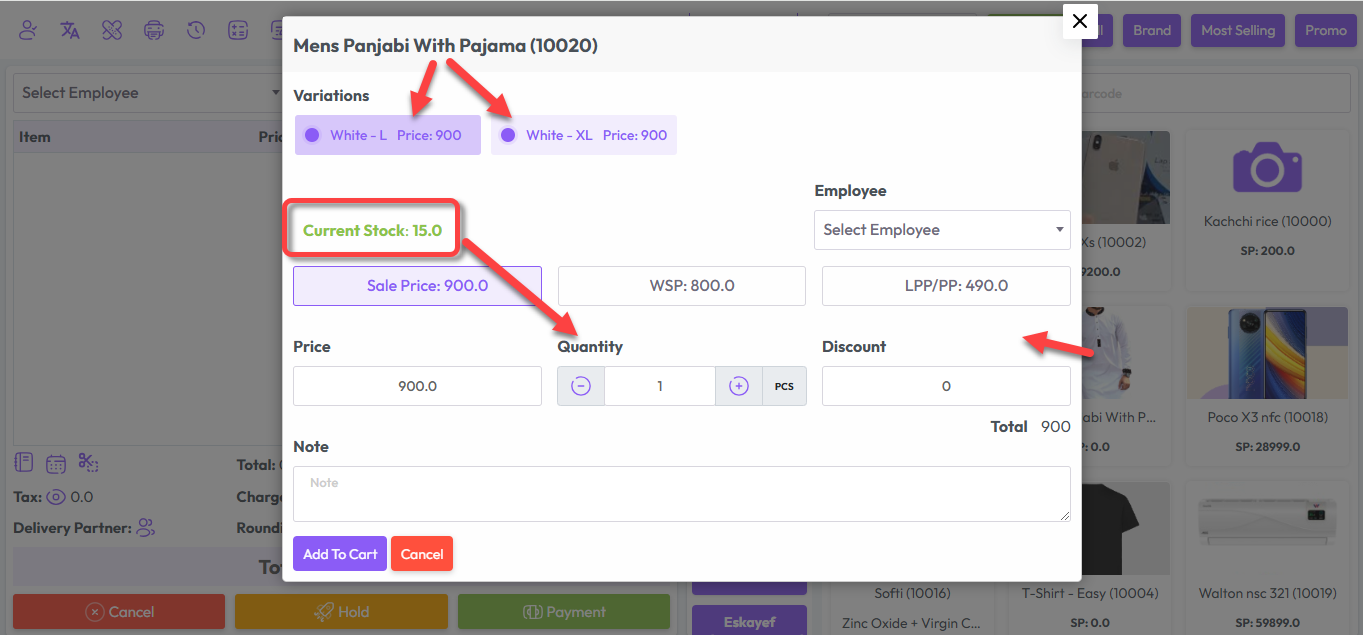Image resolution: width=1363 pixels, height=635 pixels.
Task: Switch to the Brand tab
Action: (x=1152, y=30)
